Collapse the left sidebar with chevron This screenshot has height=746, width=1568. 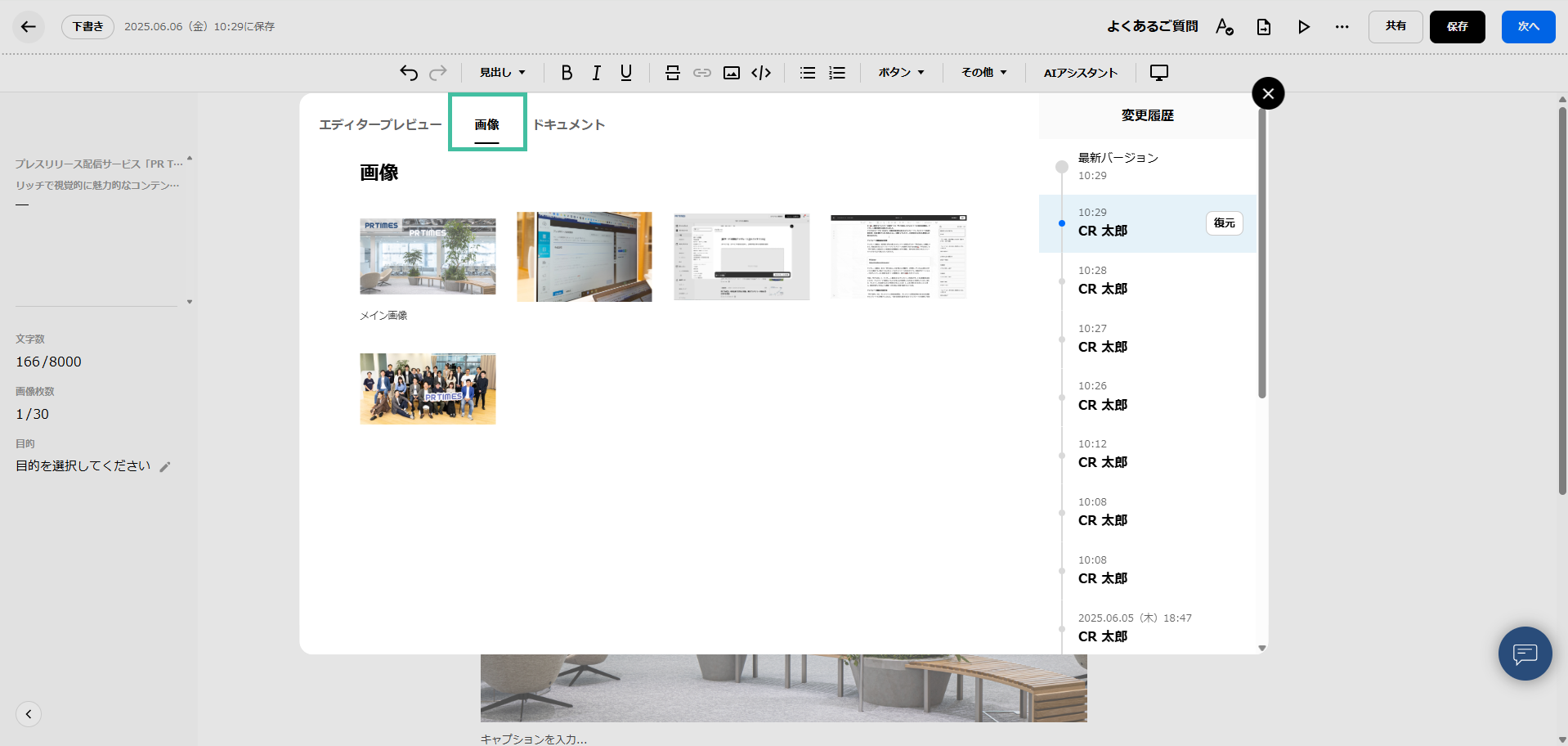pyautogui.click(x=29, y=714)
